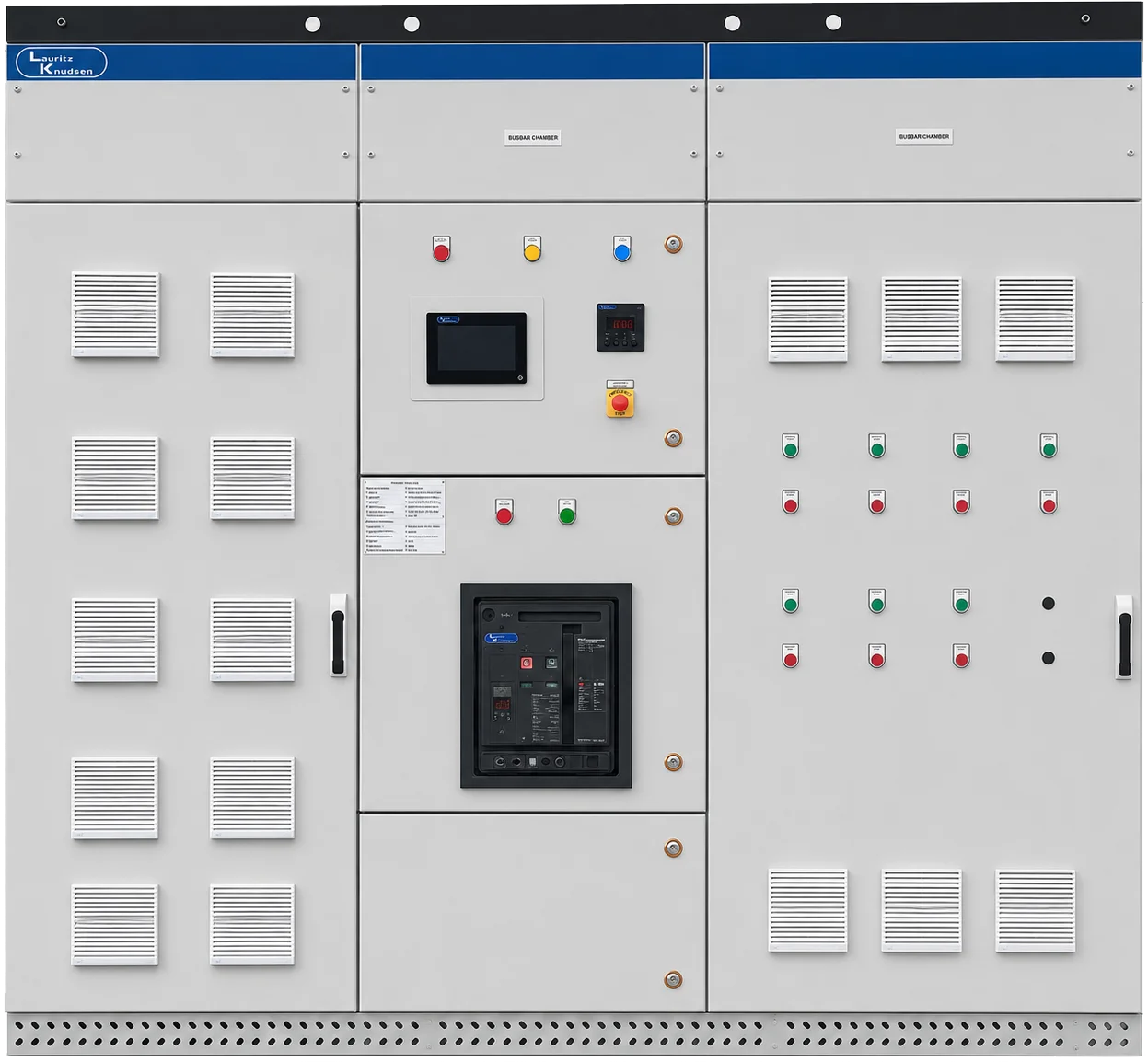Click the top-left vent grille on the left cabinet
Screen dimensions: 1148x1062
pyautogui.click(x=116, y=315)
